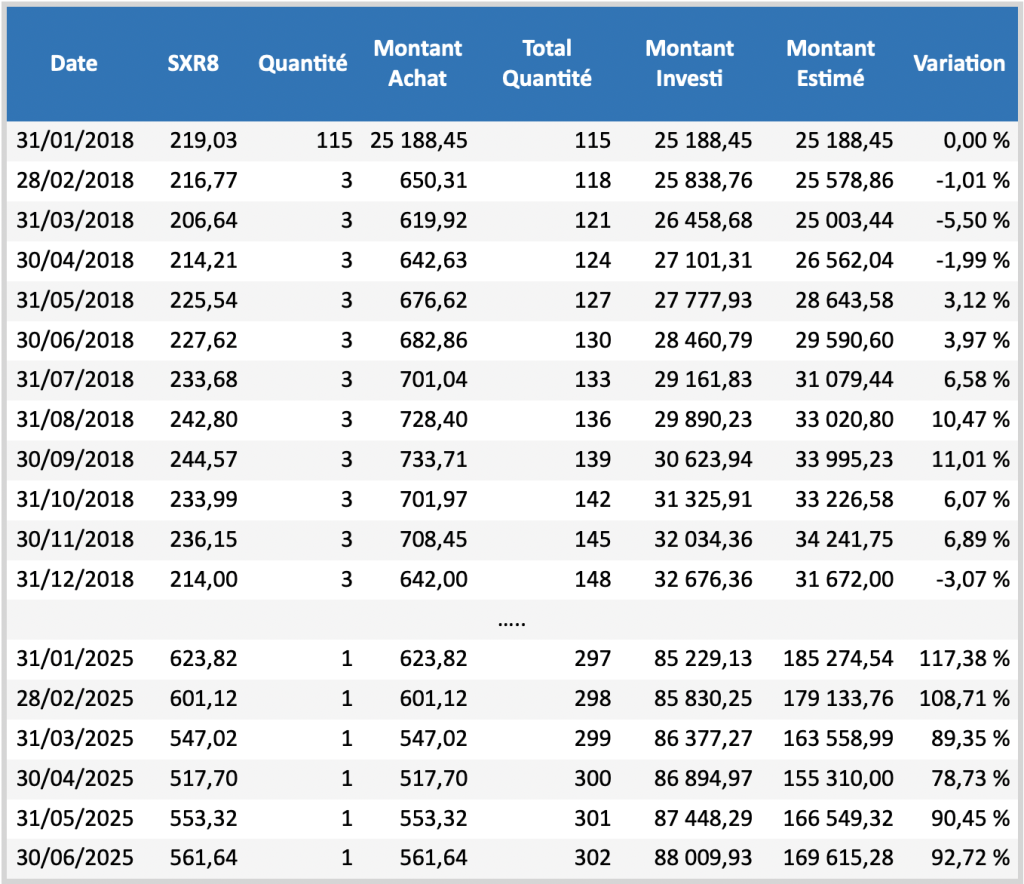
Task: Click the total quantity cell 302
Action: point(593,859)
